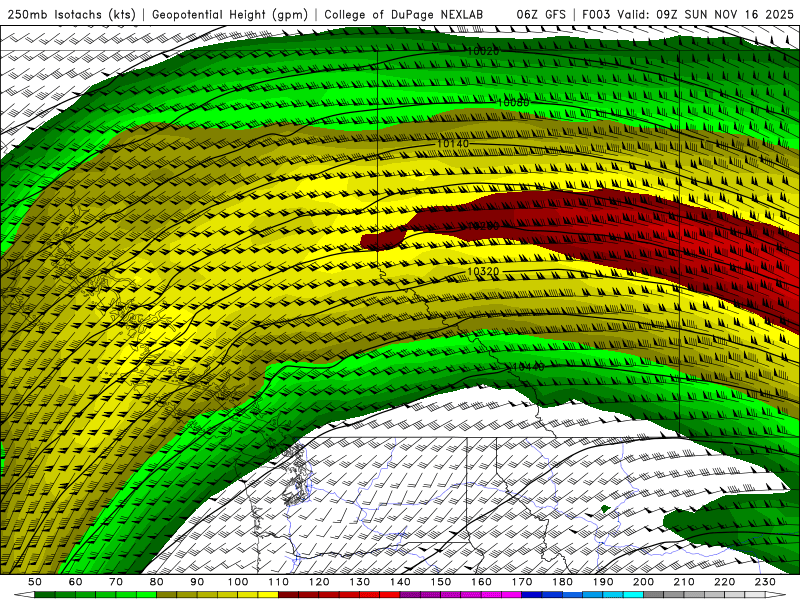The image size is (800, 600).
Task: Click the 170 kts legend value
Action: [522, 582]
